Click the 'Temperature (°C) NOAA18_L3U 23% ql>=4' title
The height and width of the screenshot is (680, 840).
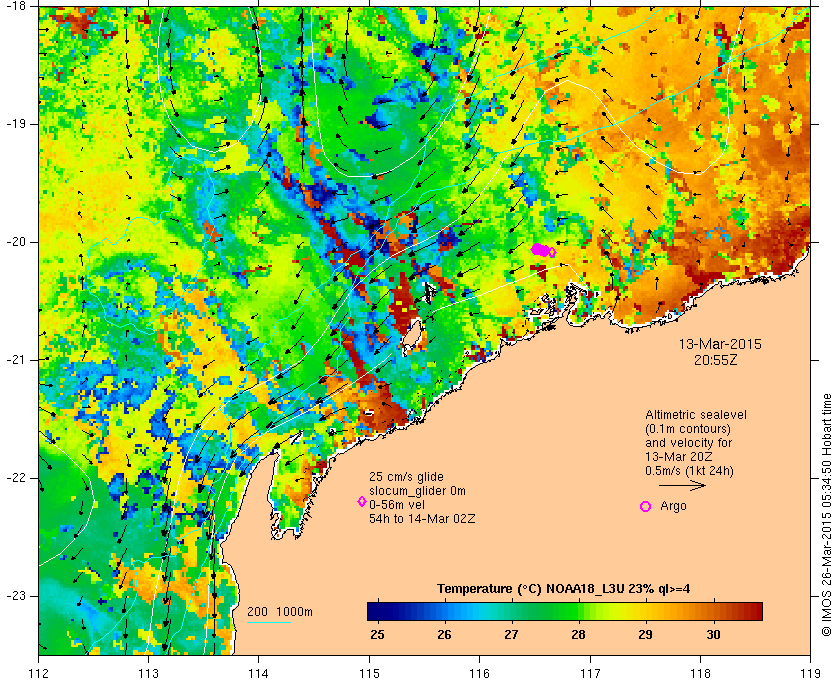pyautogui.click(x=564, y=588)
